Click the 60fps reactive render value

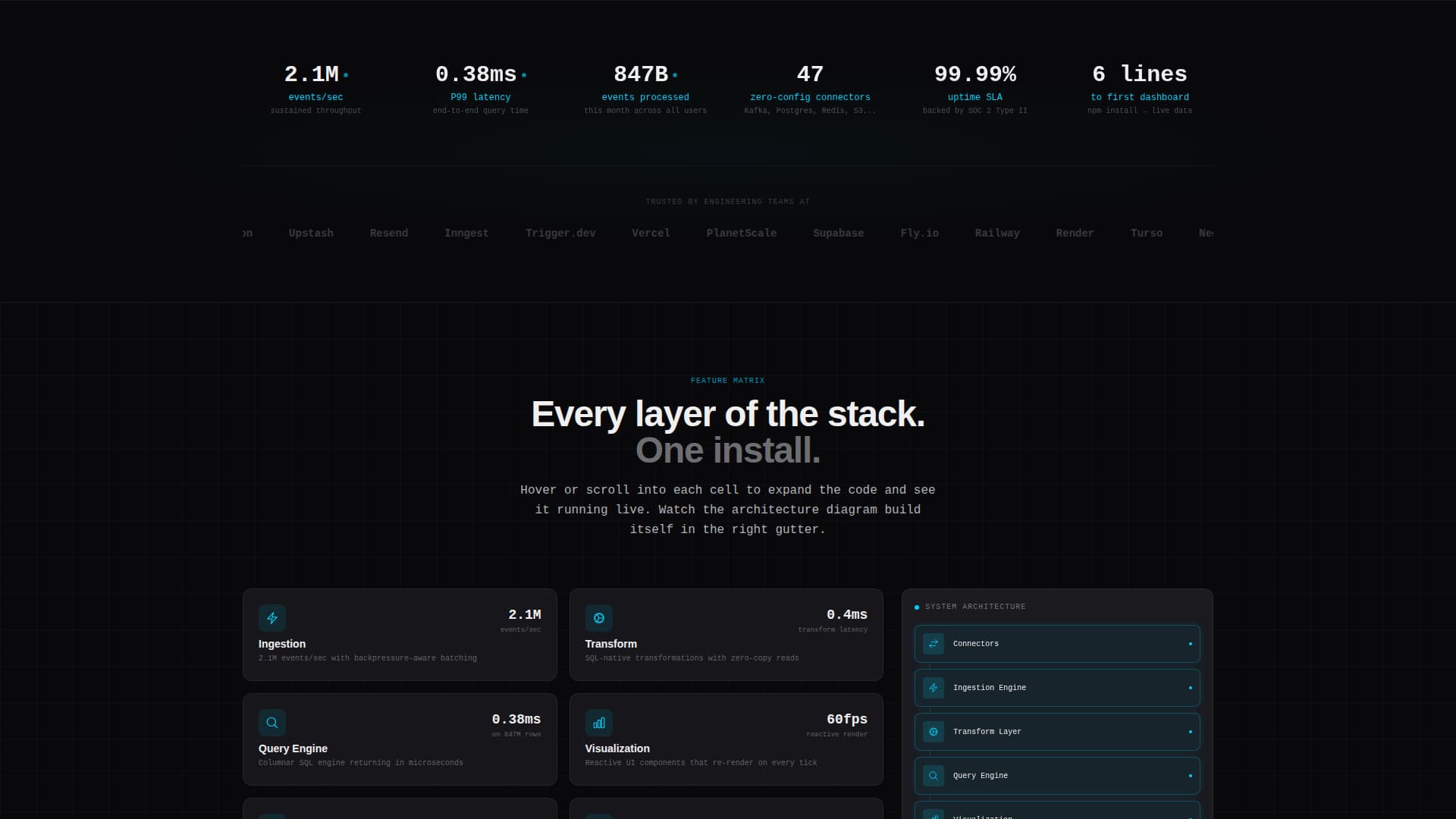pos(846,719)
